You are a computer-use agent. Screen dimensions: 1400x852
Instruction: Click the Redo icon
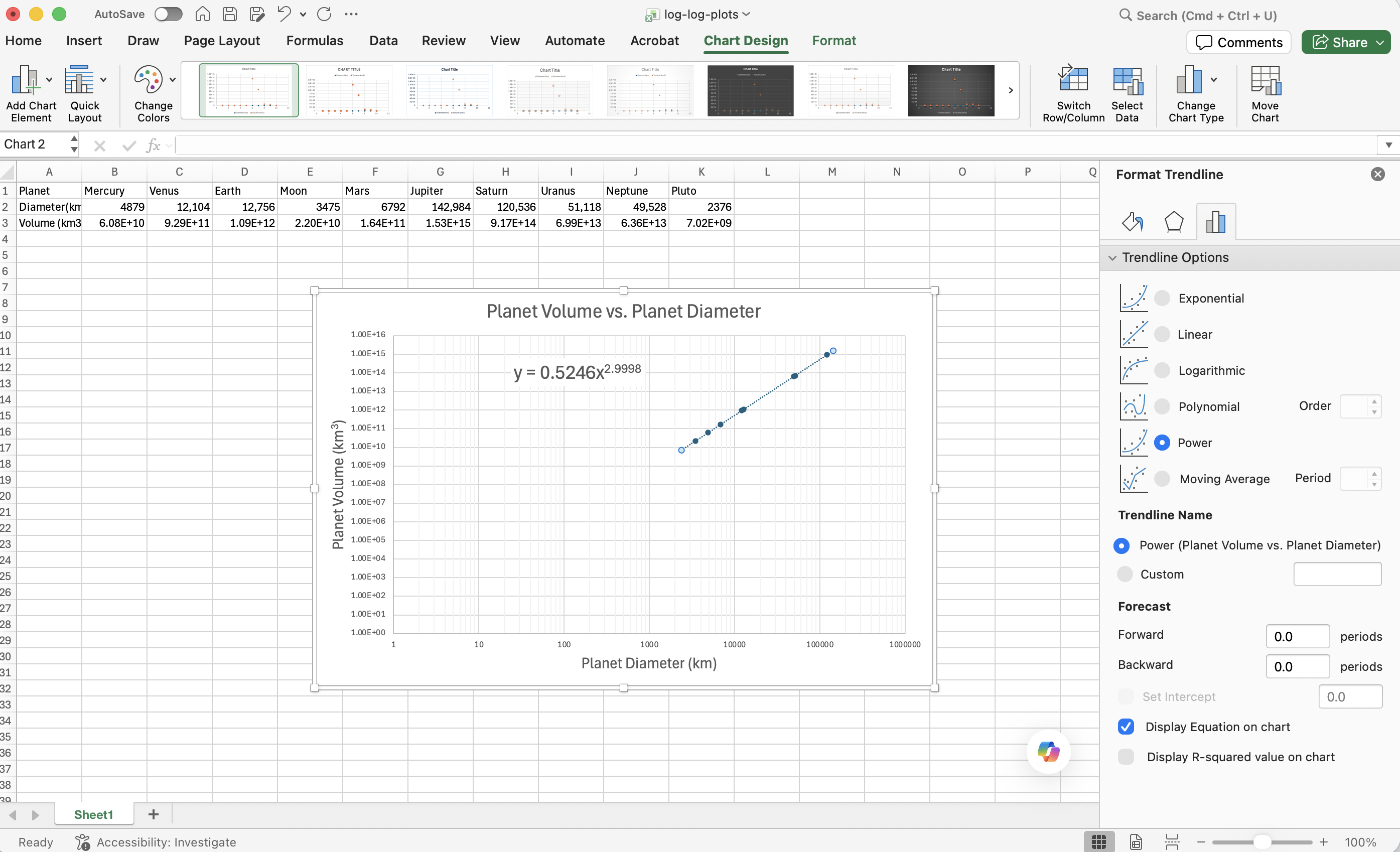click(x=324, y=14)
